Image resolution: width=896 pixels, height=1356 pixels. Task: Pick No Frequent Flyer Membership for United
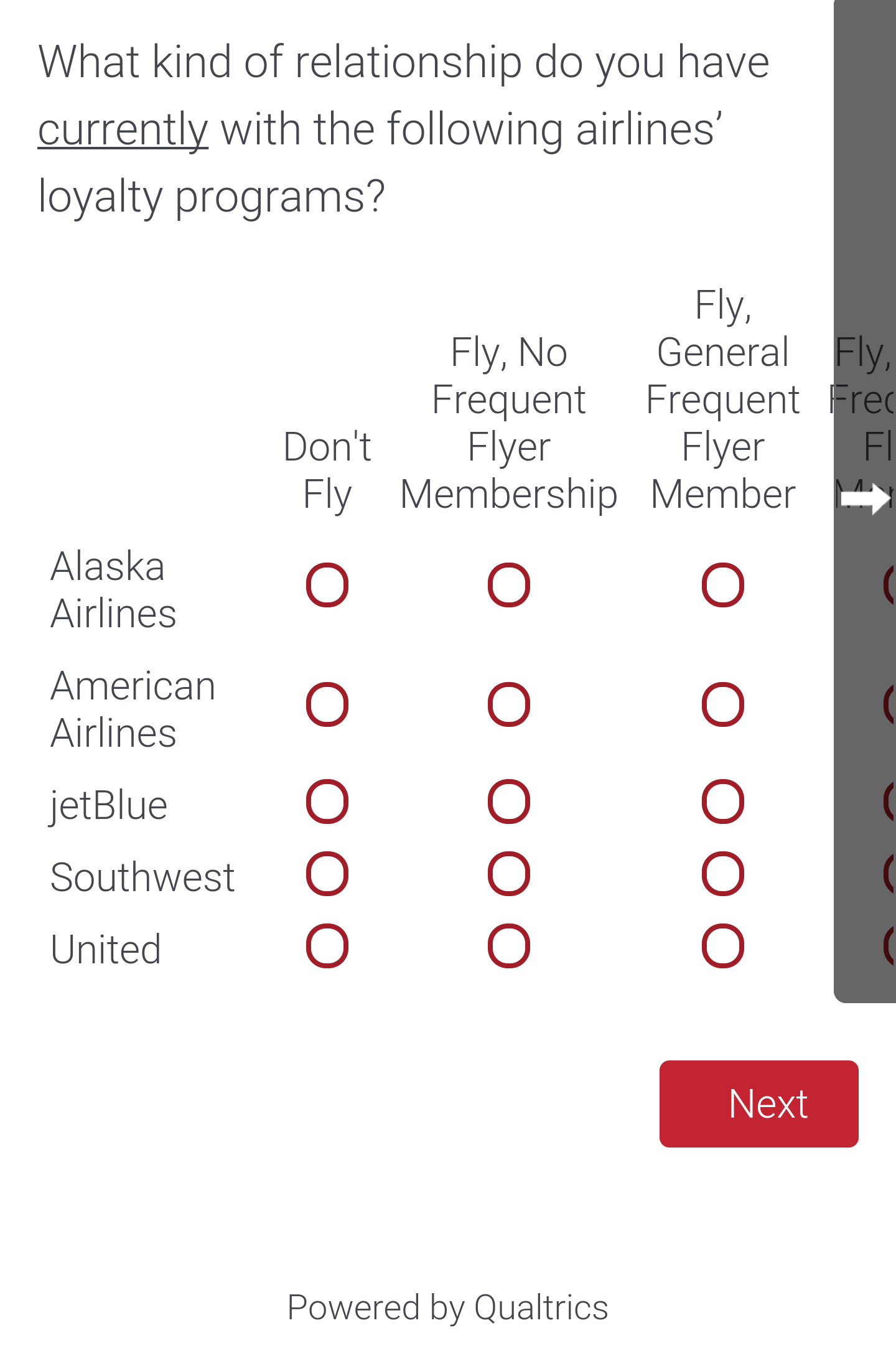(x=509, y=946)
